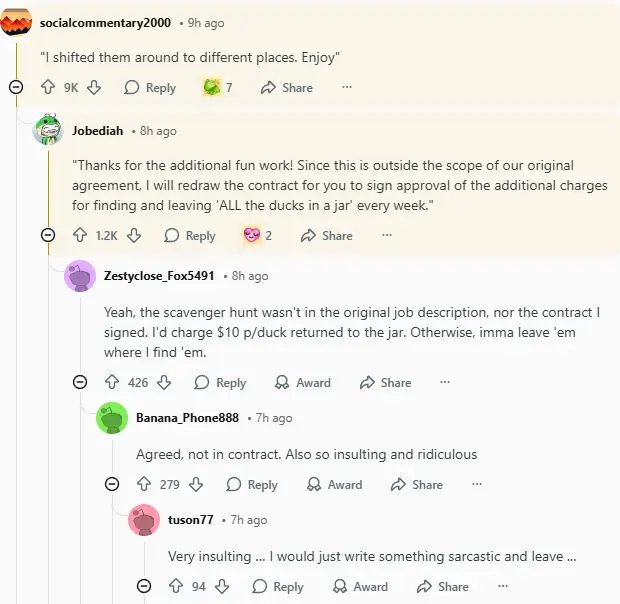Downvote socialcommentary2000's comment
The height and width of the screenshot is (604, 620).
[94, 88]
